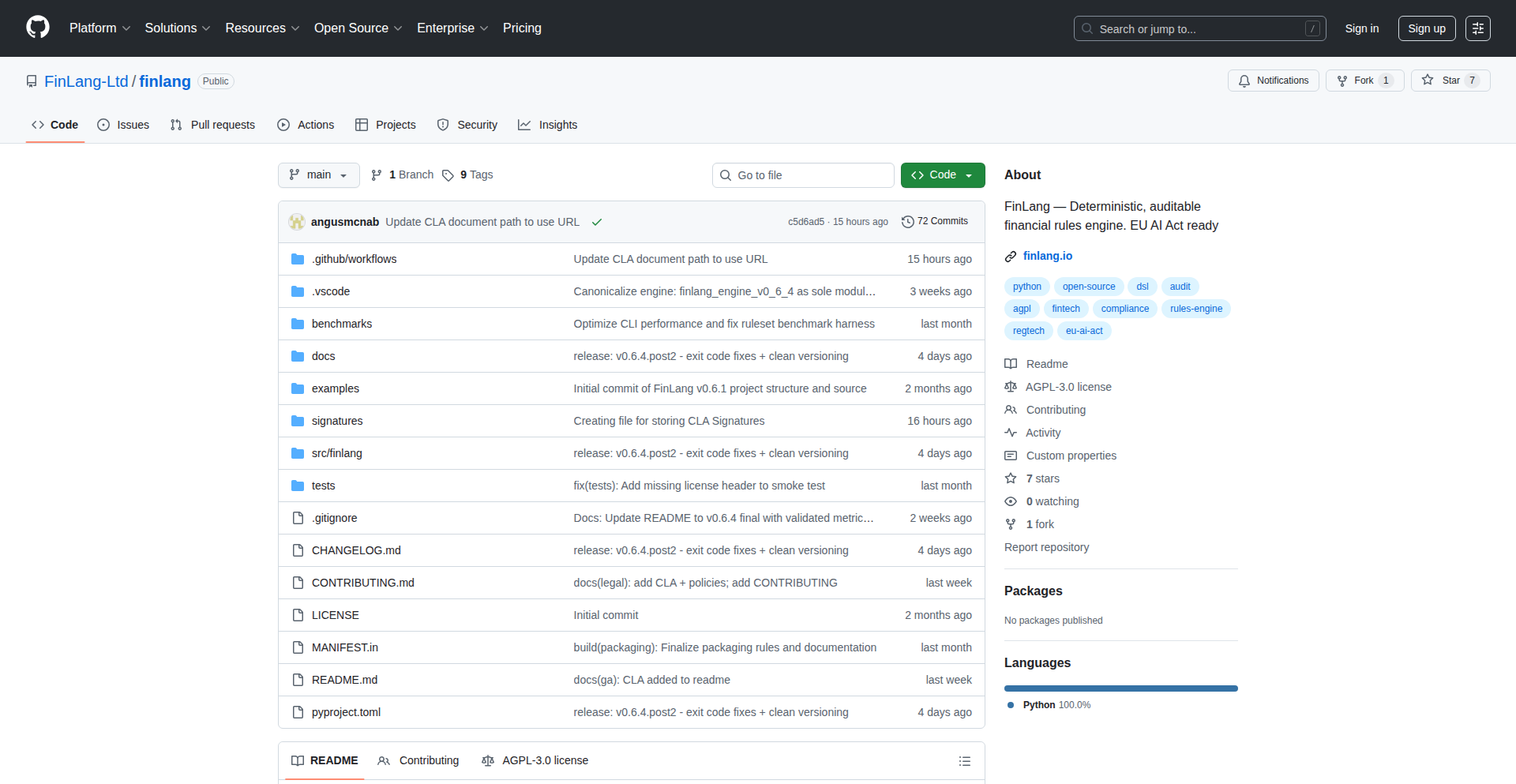
Task: Open the top-right appearance settings icon
Action: pyautogui.click(x=1477, y=28)
